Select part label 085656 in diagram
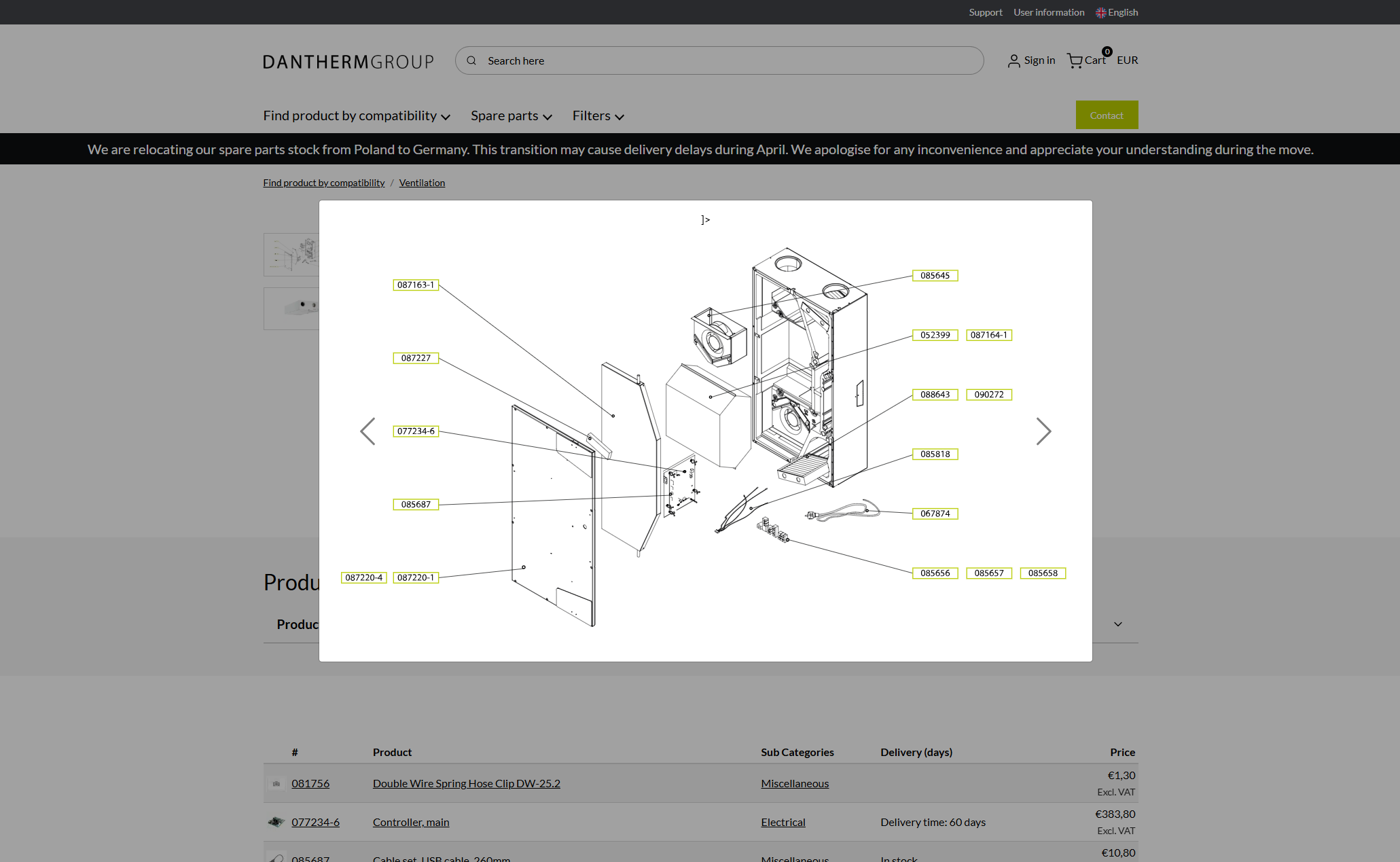Image resolution: width=1400 pixels, height=862 pixels. (935, 573)
